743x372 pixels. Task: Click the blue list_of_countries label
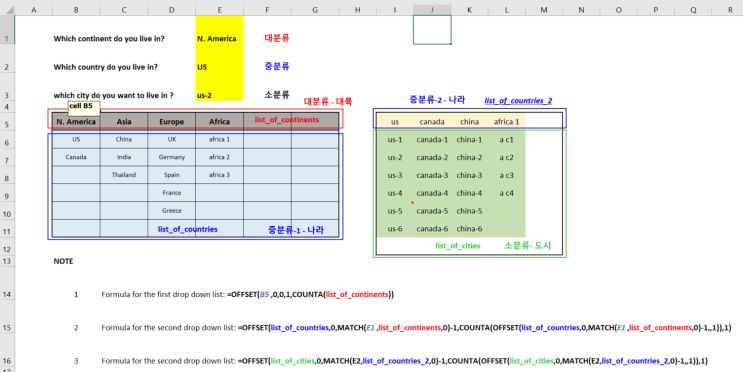[188, 229]
